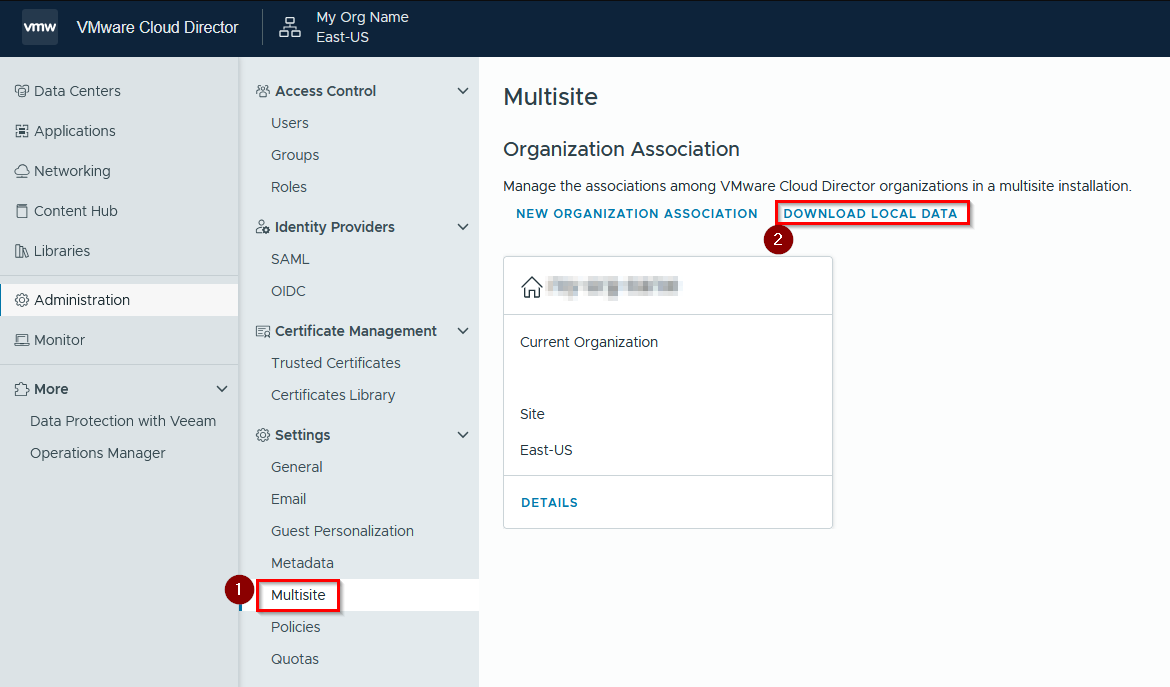Click the blurred organization name on card
This screenshot has height=687, width=1170.
click(x=612, y=286)
